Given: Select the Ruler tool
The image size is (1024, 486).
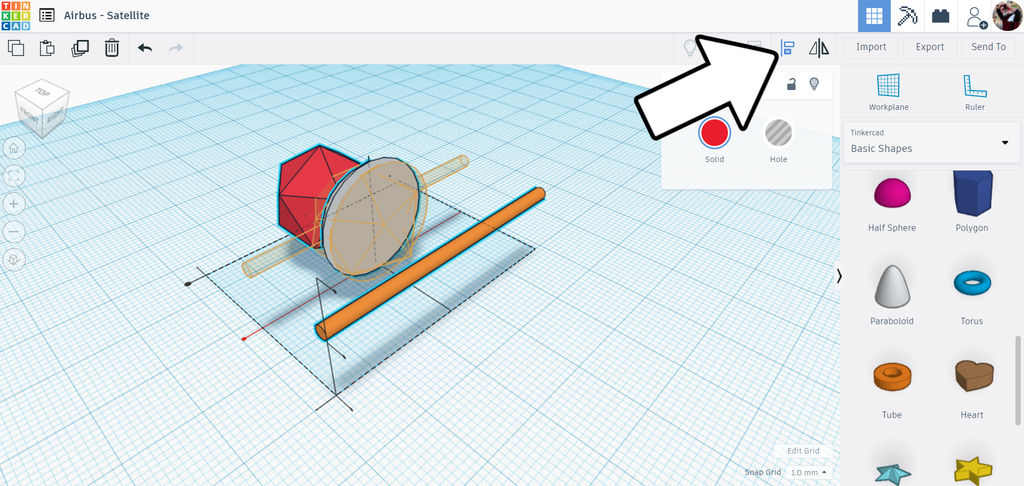Looking at the screenshot, I should 974,92.
